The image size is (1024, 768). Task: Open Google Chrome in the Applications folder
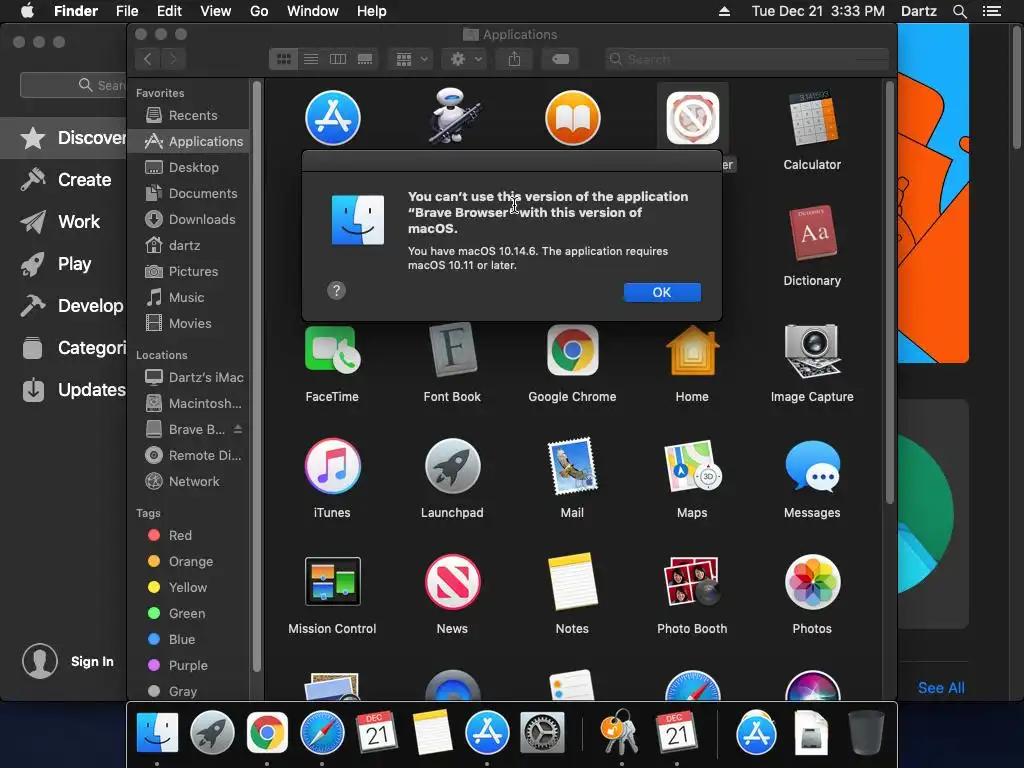pyautogui.click(x=572, y=350)
